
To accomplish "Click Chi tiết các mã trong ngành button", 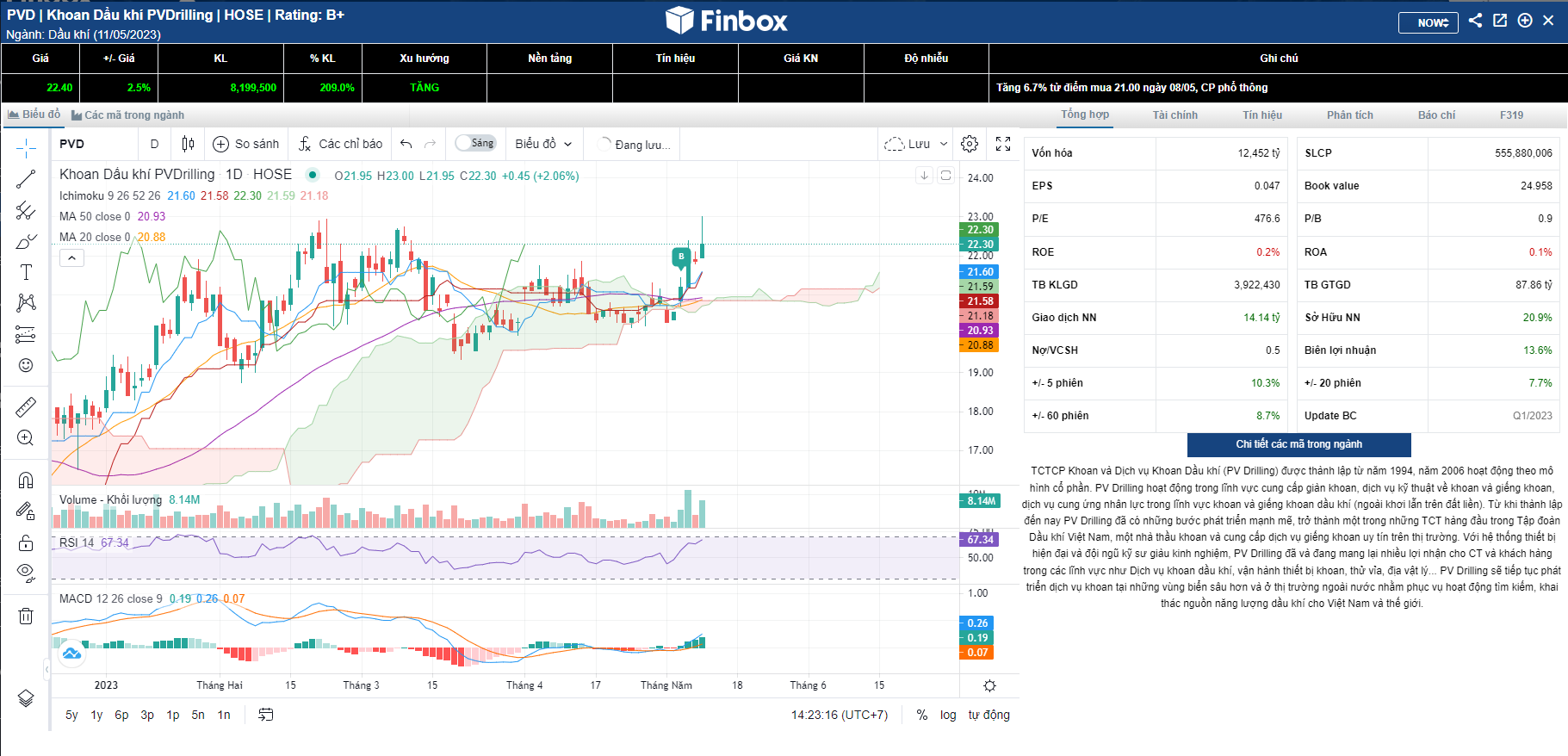I will [x=1298, y=444].
